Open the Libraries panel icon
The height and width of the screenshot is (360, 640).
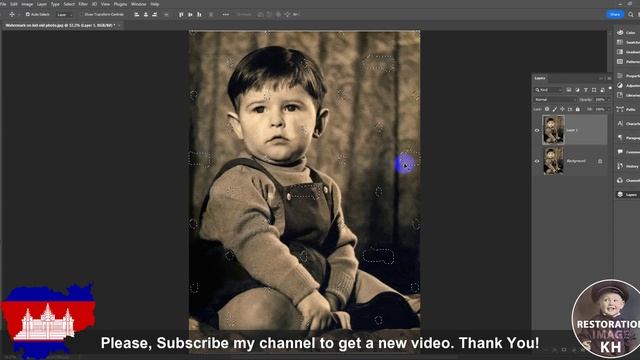[620, 95]
